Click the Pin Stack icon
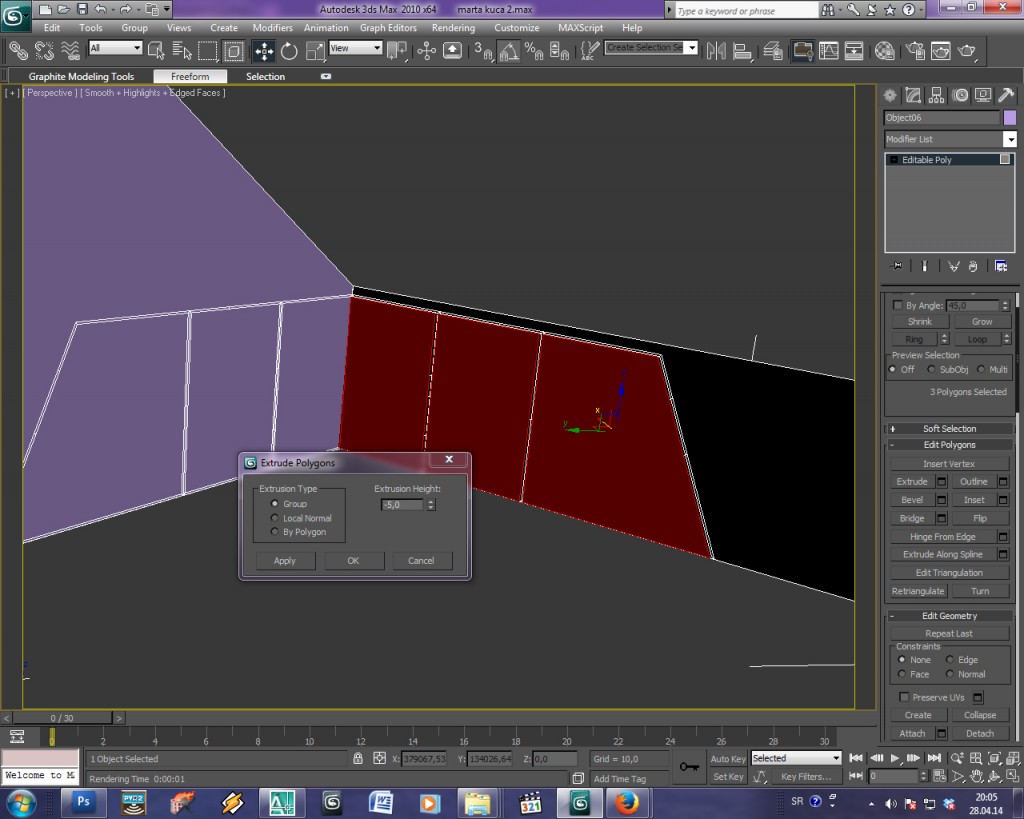The width and height of the screenshot is (1024, 819). click(x=898, y=266)
